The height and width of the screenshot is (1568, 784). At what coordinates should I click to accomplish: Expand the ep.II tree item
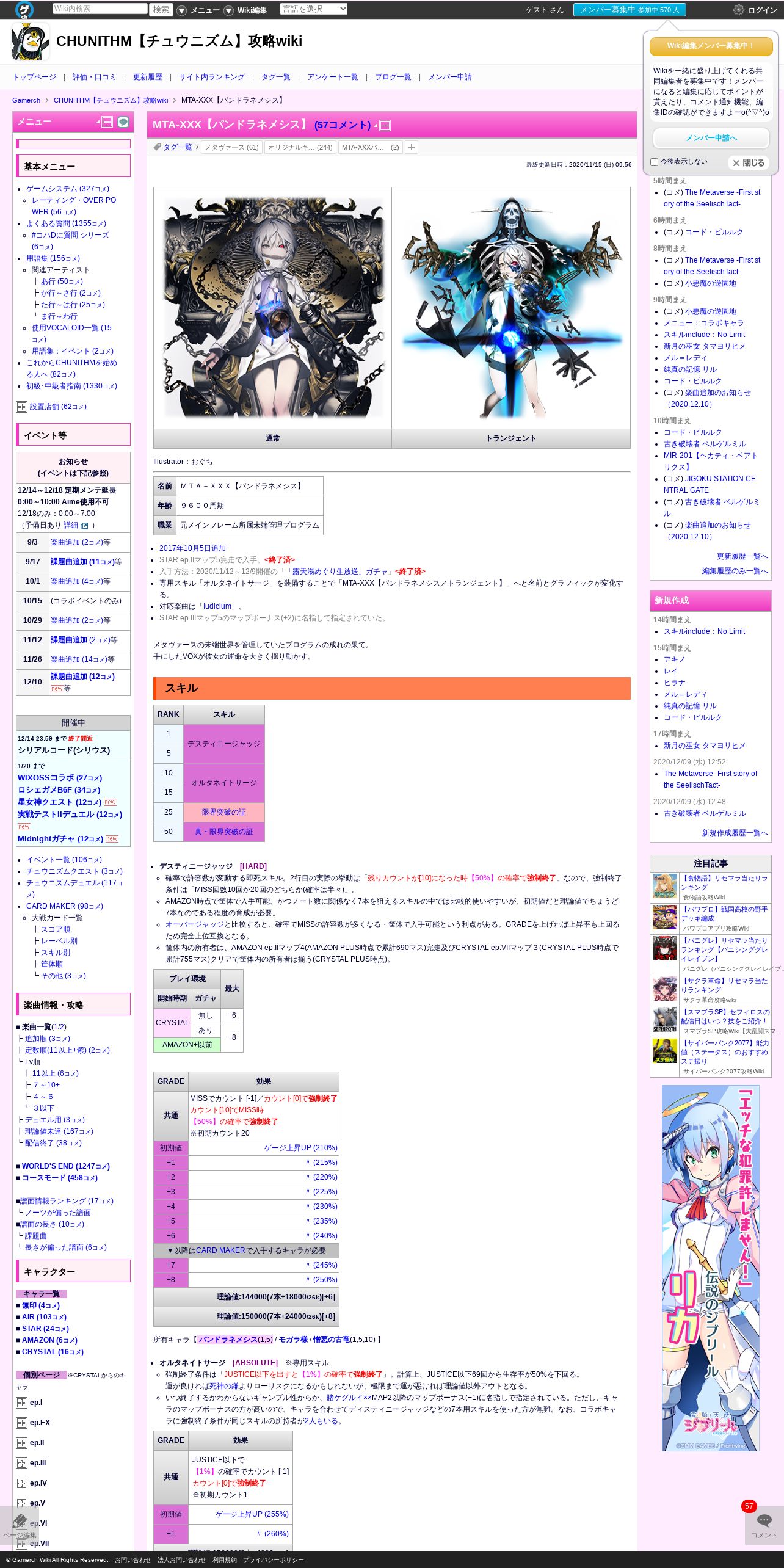(x=21, y=1443)
